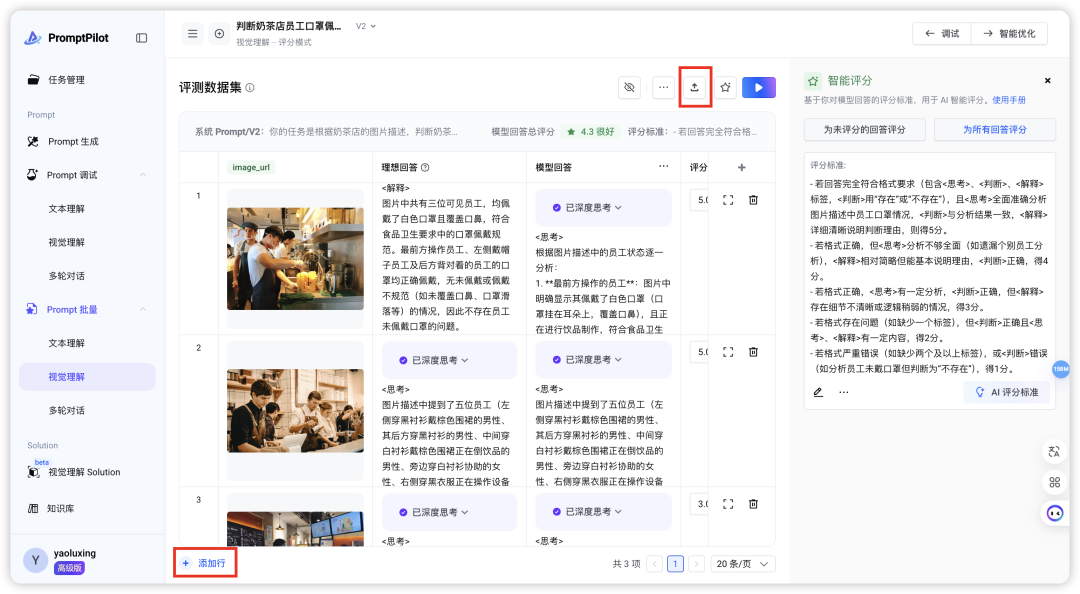The height and width of the screenshot is (594, 1080).
Task: Open row 2 cafe staff thumbnail
Action: [x=295, y=411]
